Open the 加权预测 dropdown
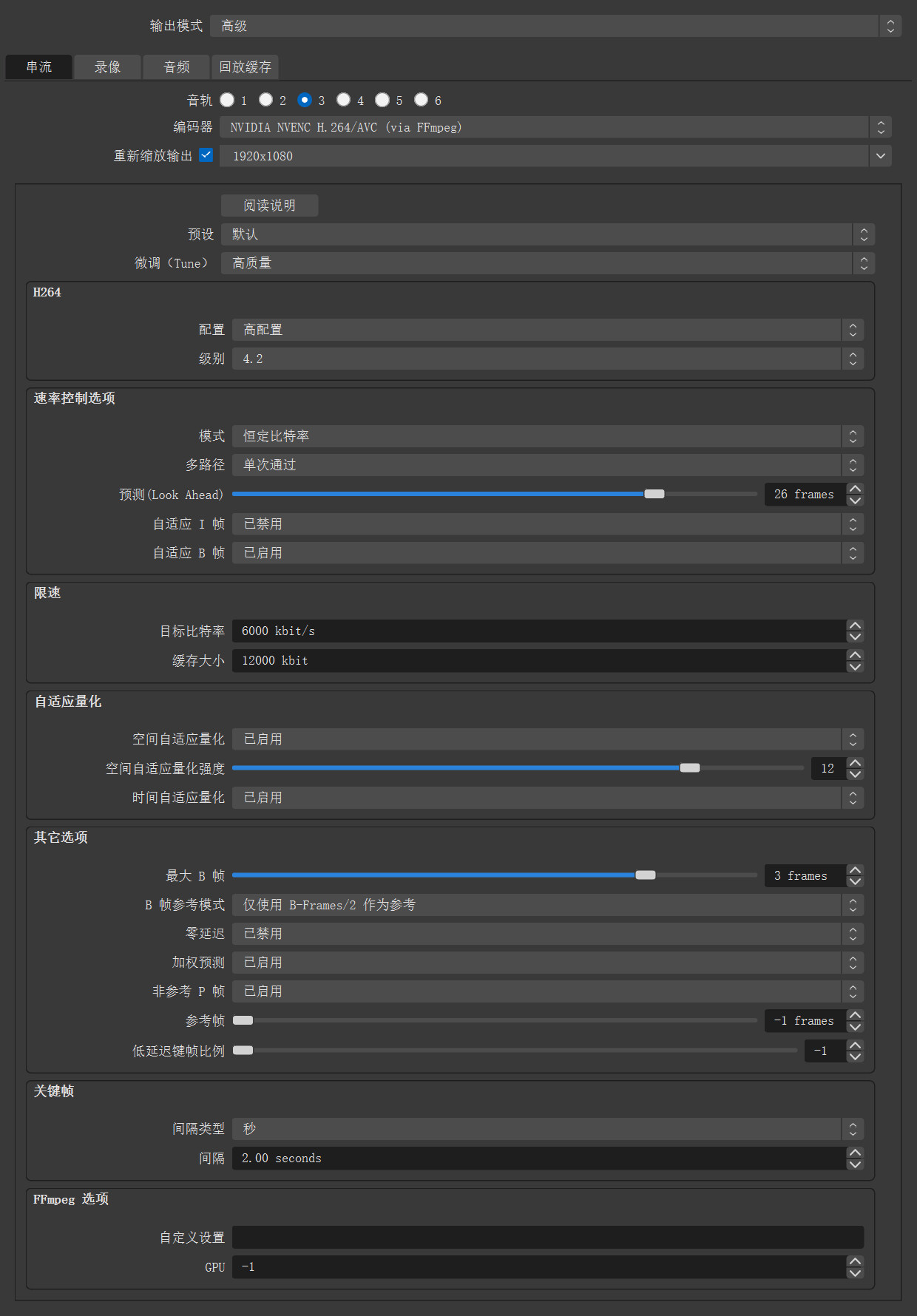The image size is (917, 1316). [548, 963]
